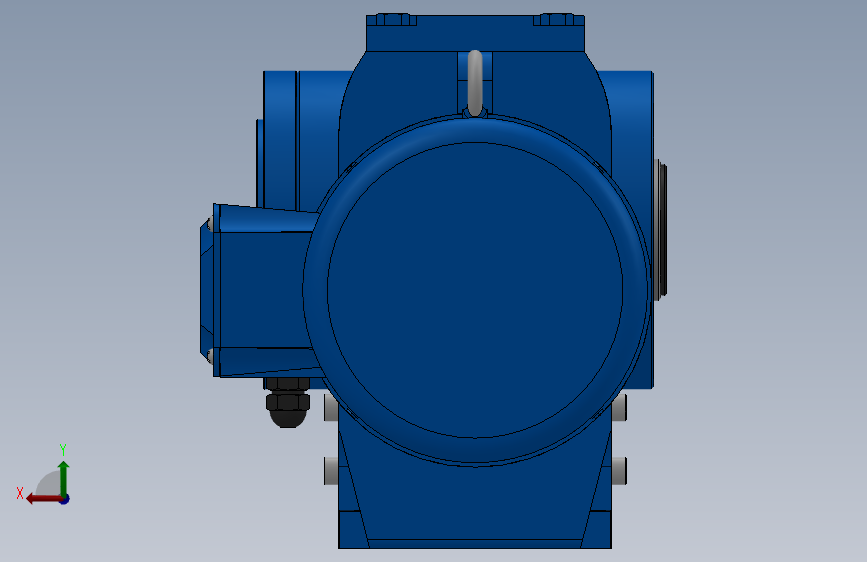Click the green Y axis arrow of the triad
This screenshot has height=562, width=867.
(64, 477)
